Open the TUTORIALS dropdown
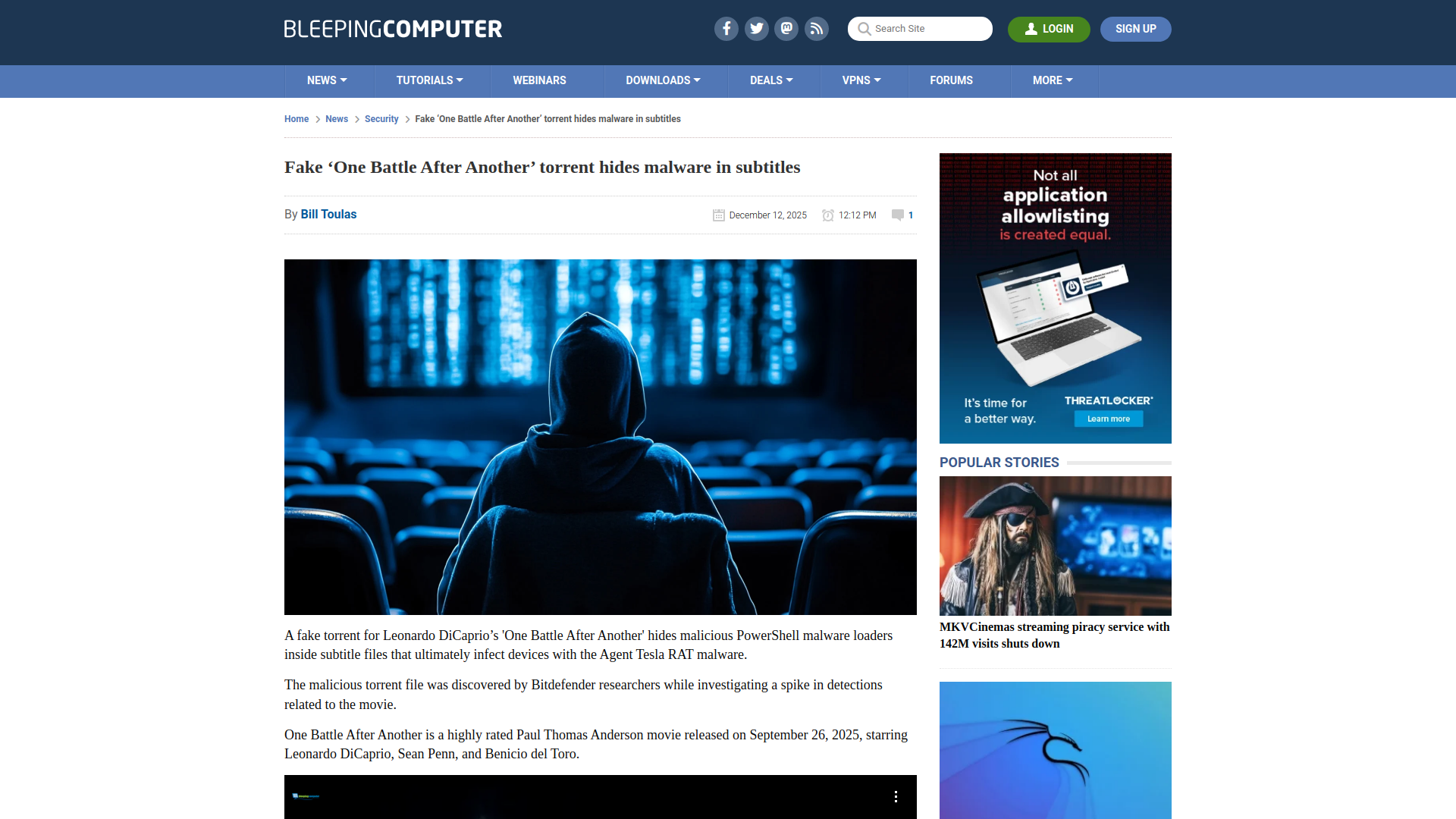This screenshot has height=819, width=1456. tap(429, 80)
